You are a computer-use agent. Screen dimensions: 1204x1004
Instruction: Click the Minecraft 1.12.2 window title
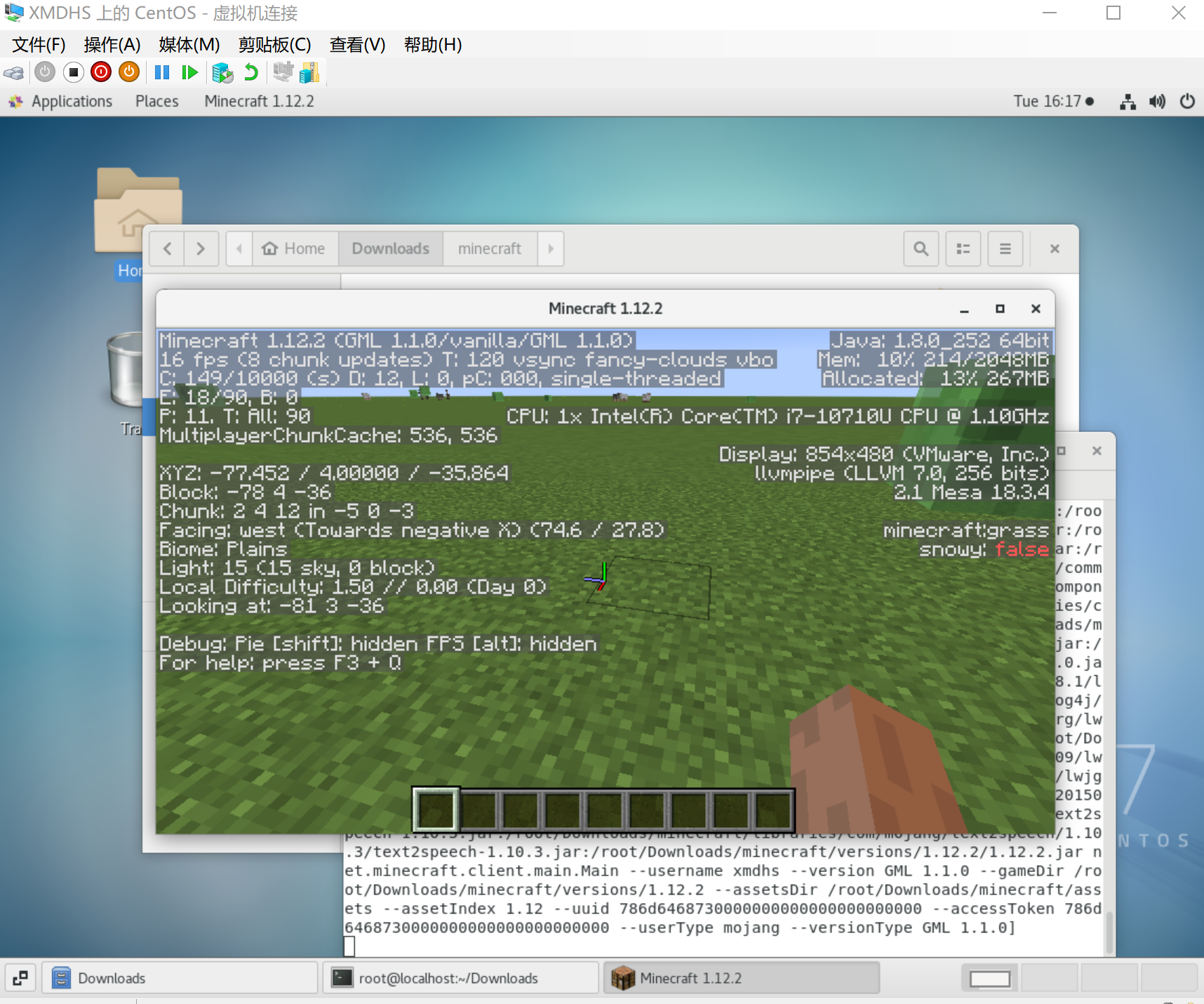606,309
